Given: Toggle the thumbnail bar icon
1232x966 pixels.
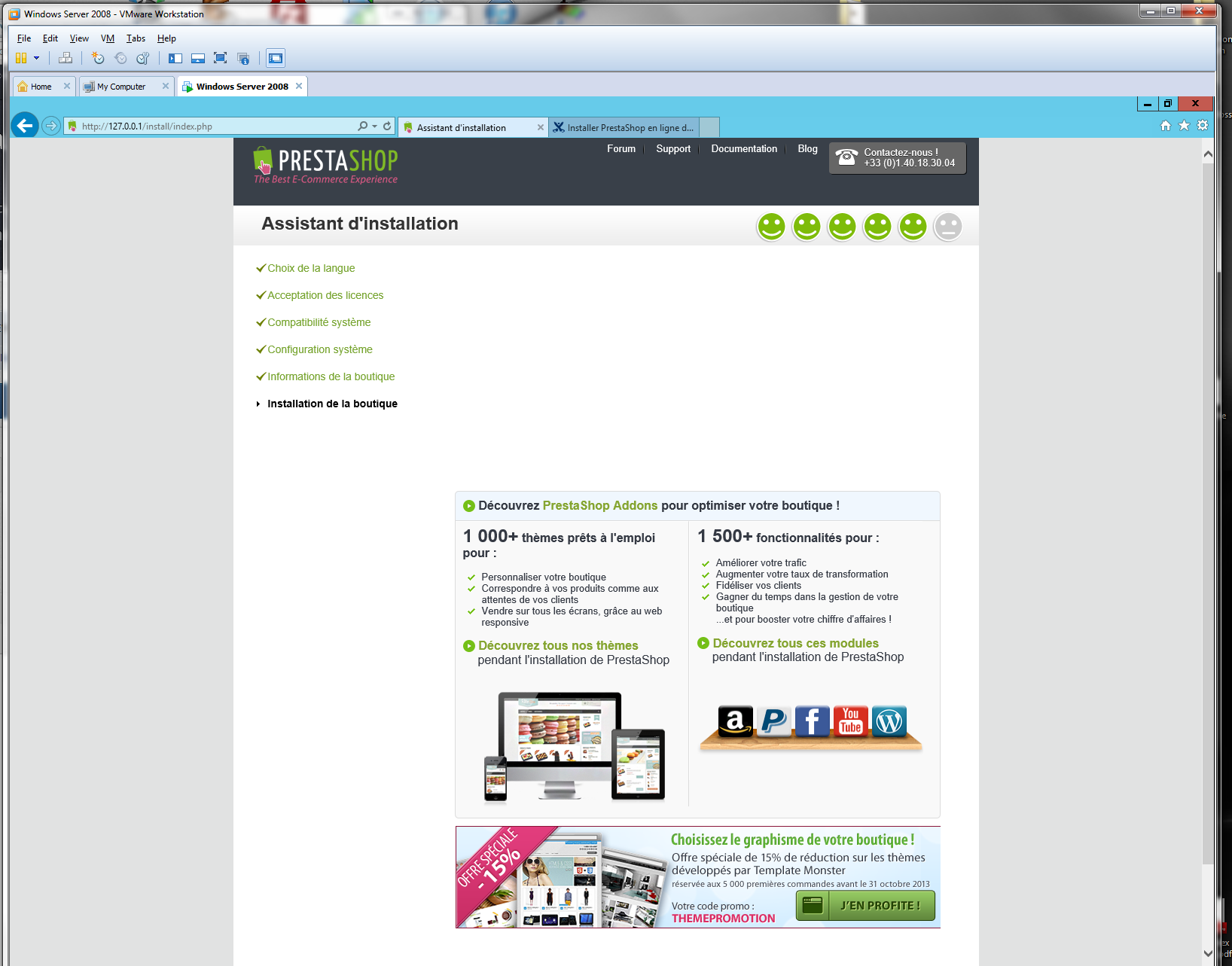Looking at the screenshot, I should (x=198, y=58).
